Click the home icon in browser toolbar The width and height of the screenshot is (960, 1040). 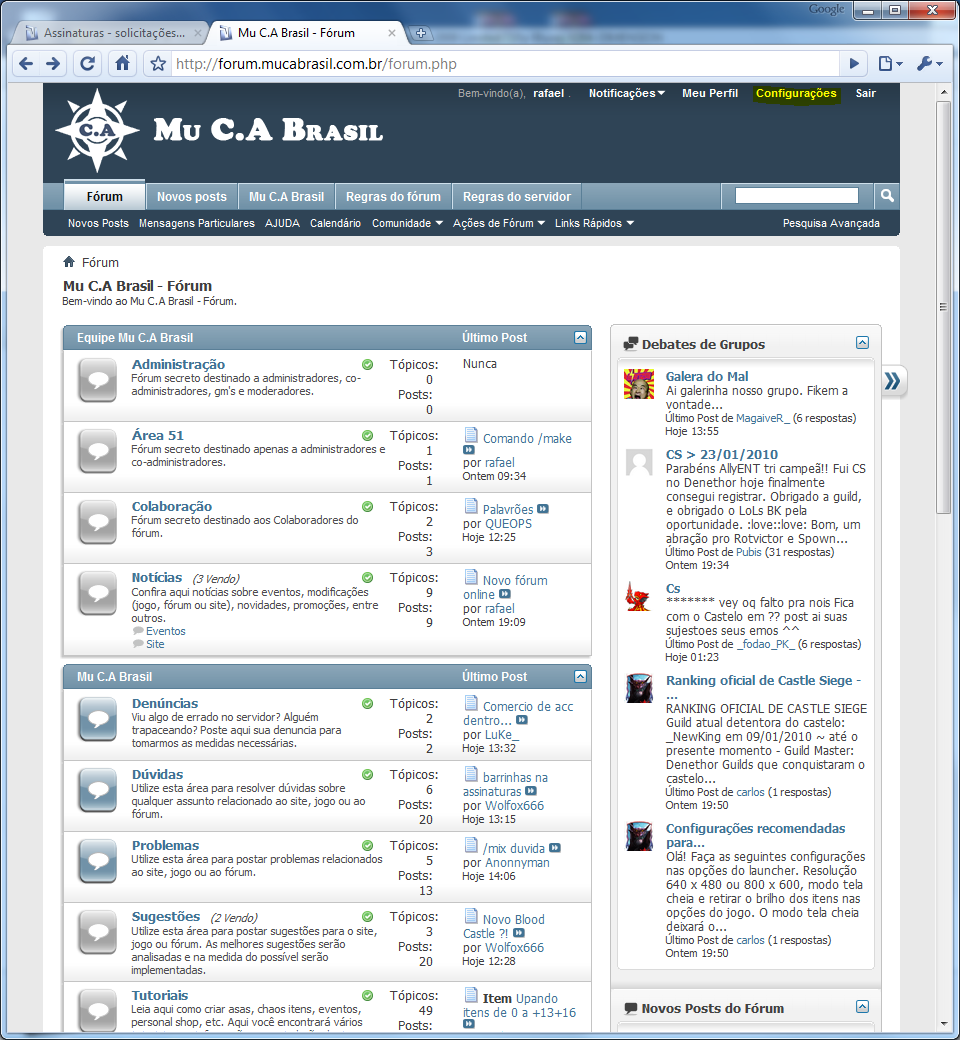coord(122,64)
